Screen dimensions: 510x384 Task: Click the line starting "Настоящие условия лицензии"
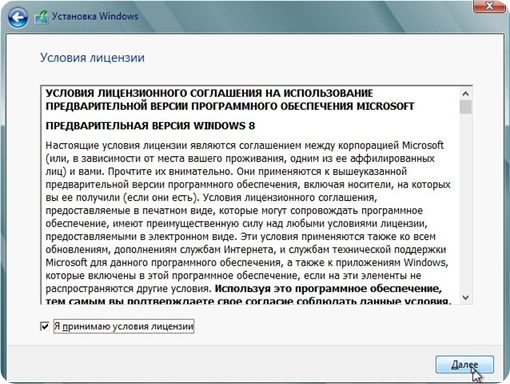[x=245, y=145]
